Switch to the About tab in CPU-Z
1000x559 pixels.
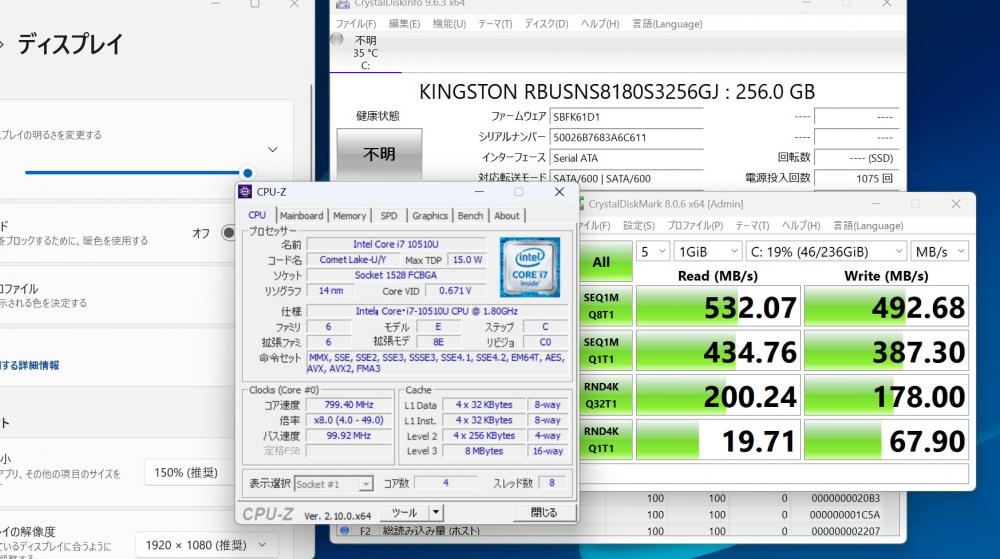point(507,215)
